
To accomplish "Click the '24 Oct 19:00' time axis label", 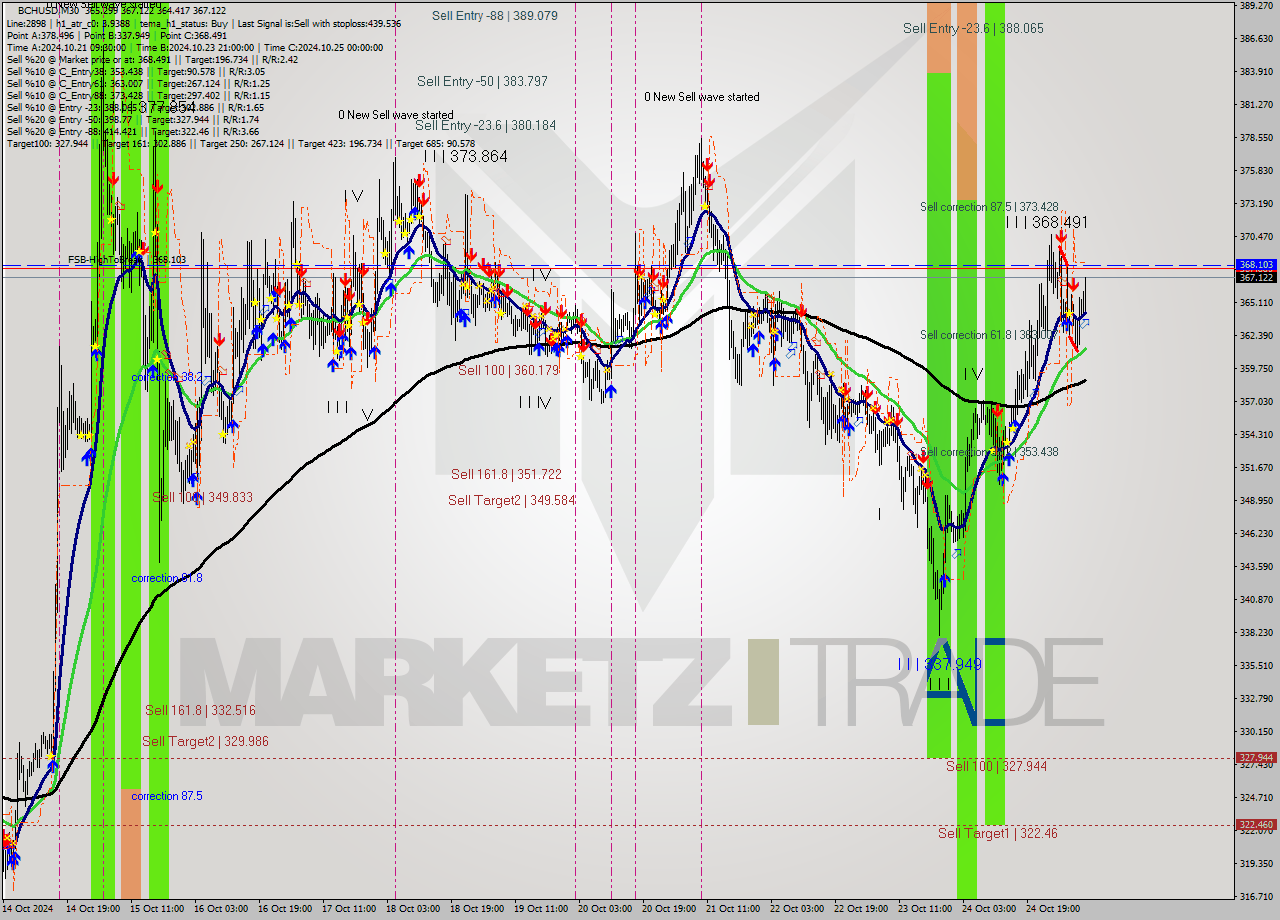I will 1053,909.
